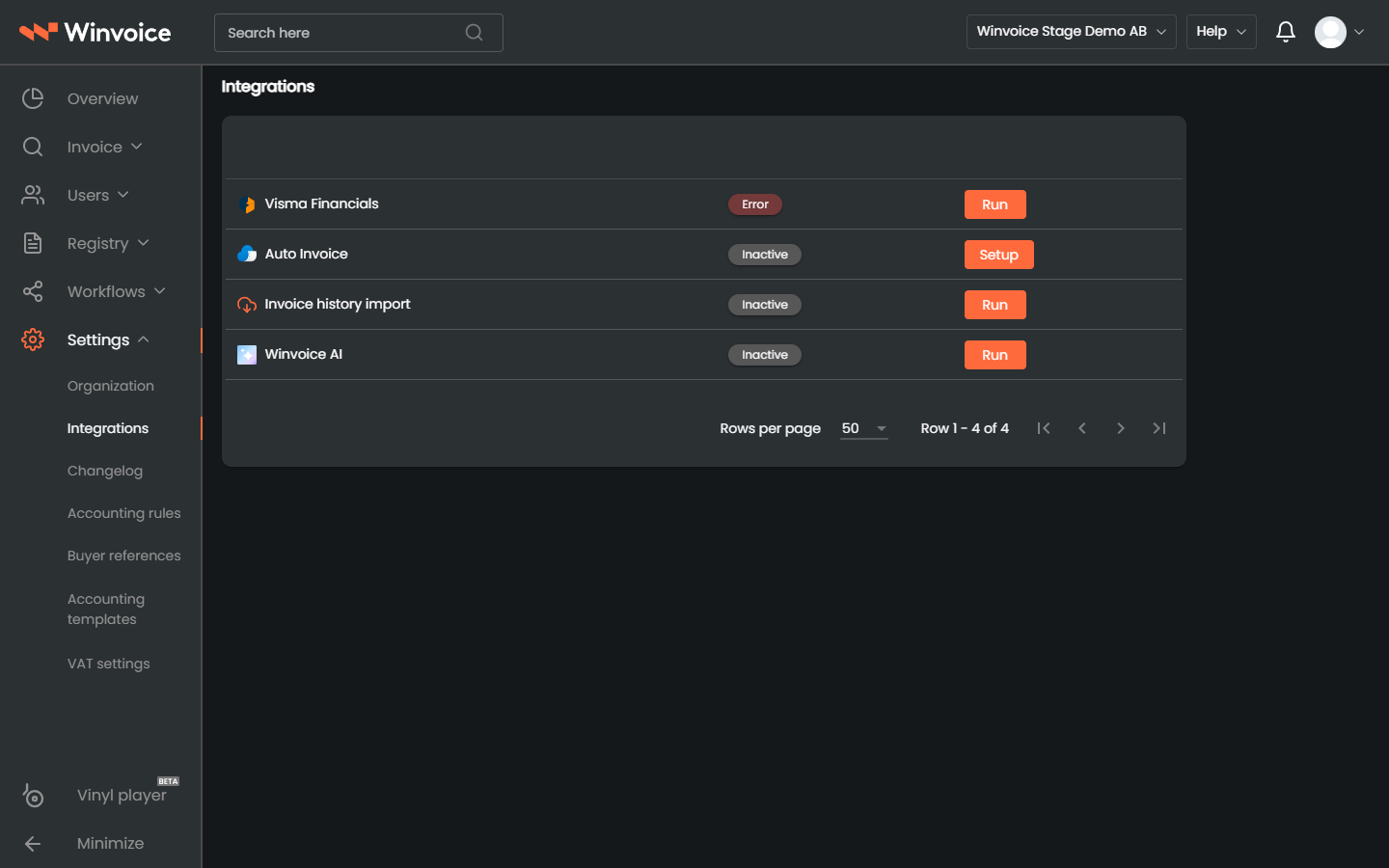
Task: Open the Accounting rules page
Action: [x=124, y=513]
